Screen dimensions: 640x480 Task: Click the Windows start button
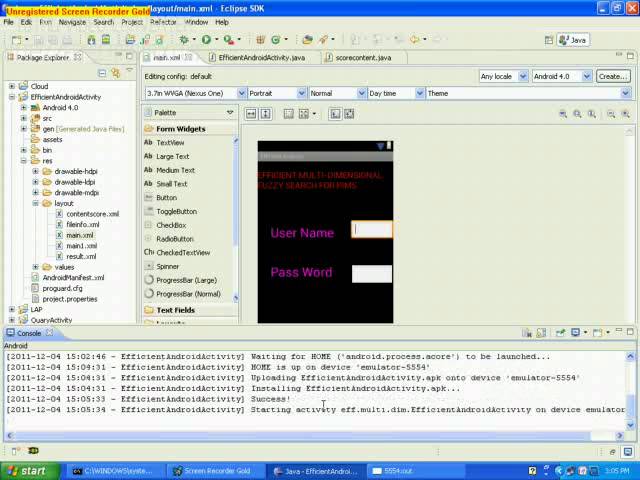coord(29,471)
